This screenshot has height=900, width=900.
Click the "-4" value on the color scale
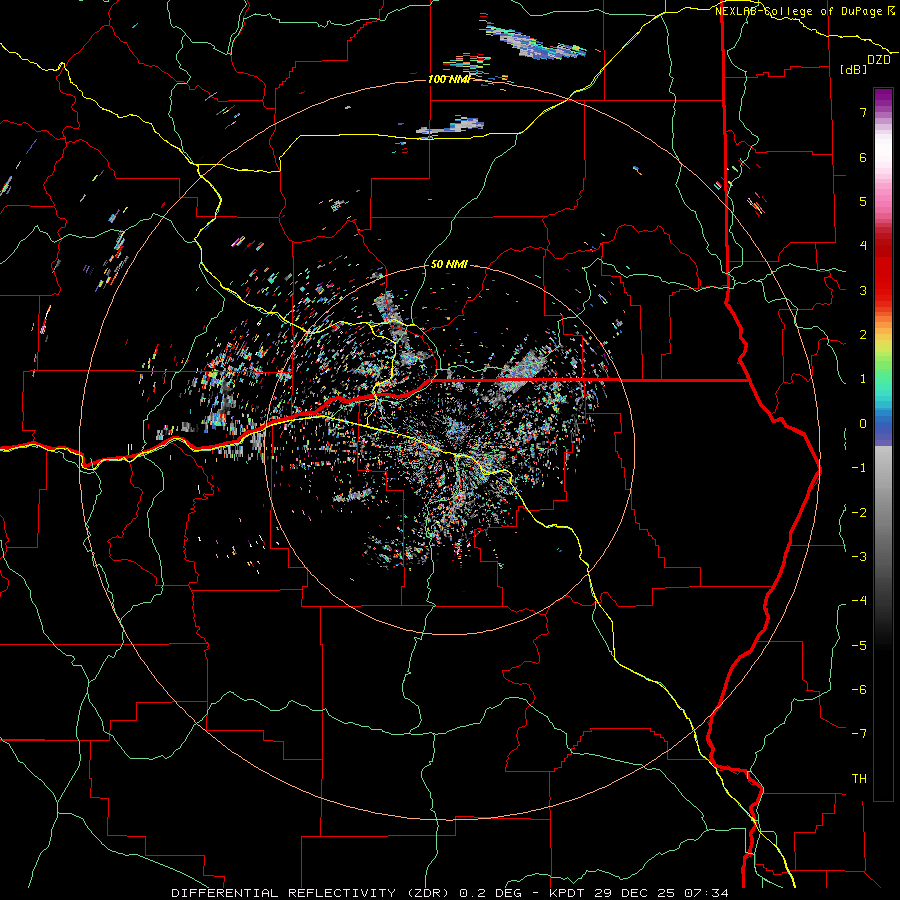point(859,601)
